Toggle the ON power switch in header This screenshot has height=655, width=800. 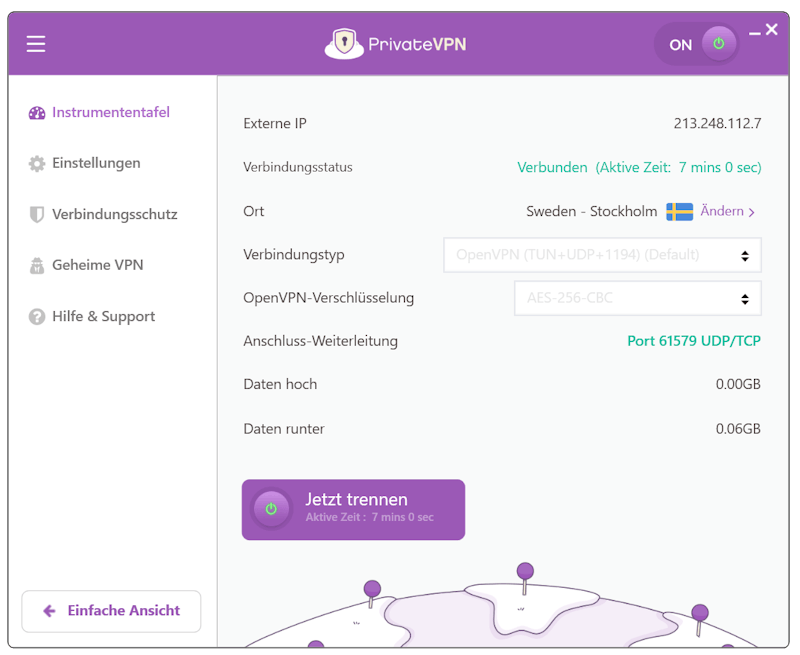point(697,44)
